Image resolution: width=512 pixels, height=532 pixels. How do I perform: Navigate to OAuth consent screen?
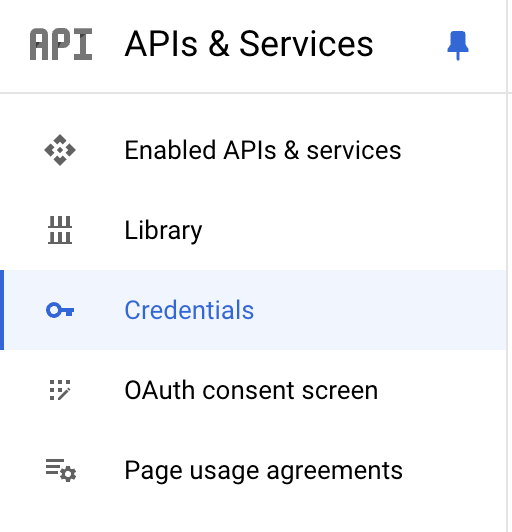(251, 390)
